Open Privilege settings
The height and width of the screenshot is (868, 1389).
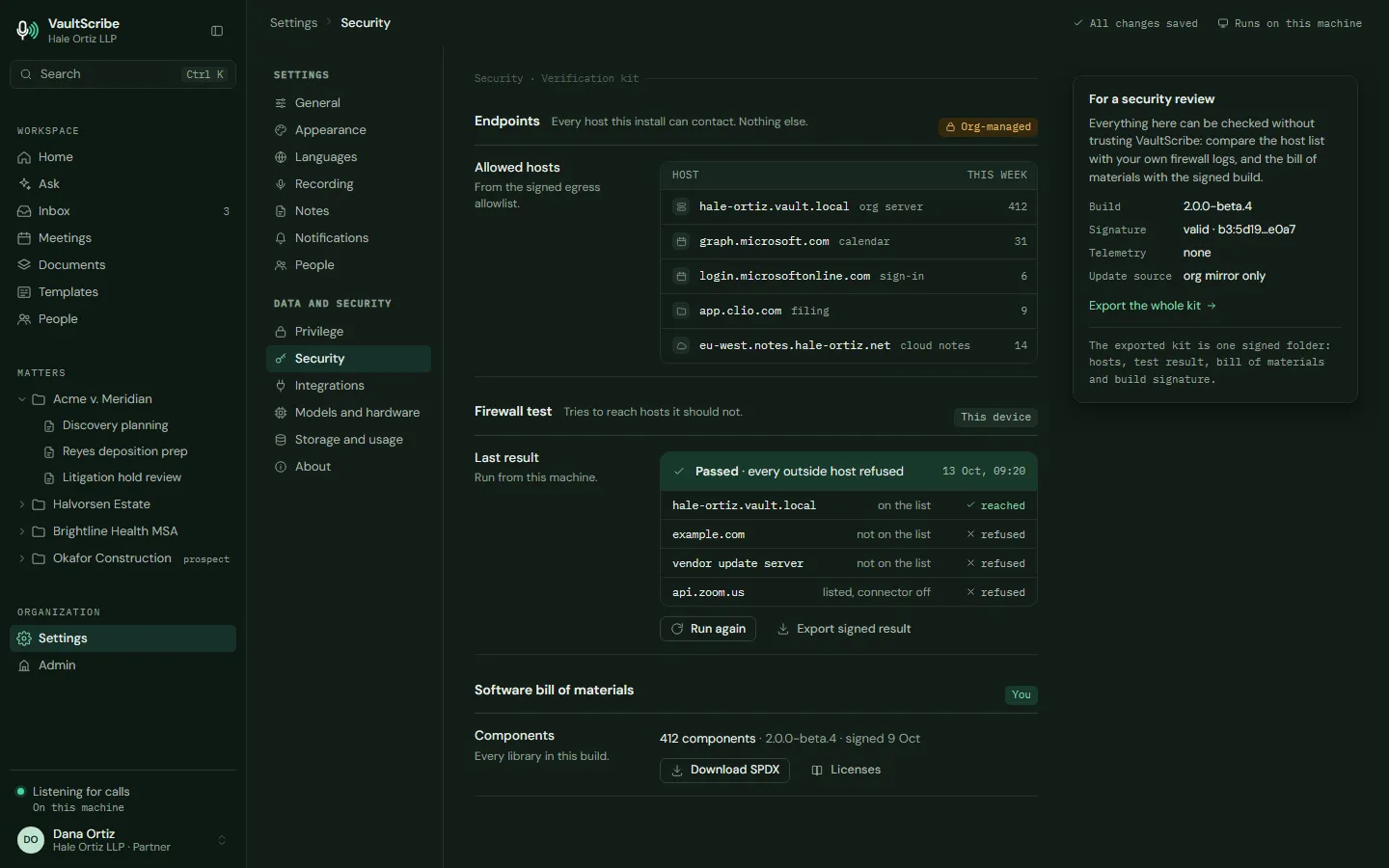point(348,332)
